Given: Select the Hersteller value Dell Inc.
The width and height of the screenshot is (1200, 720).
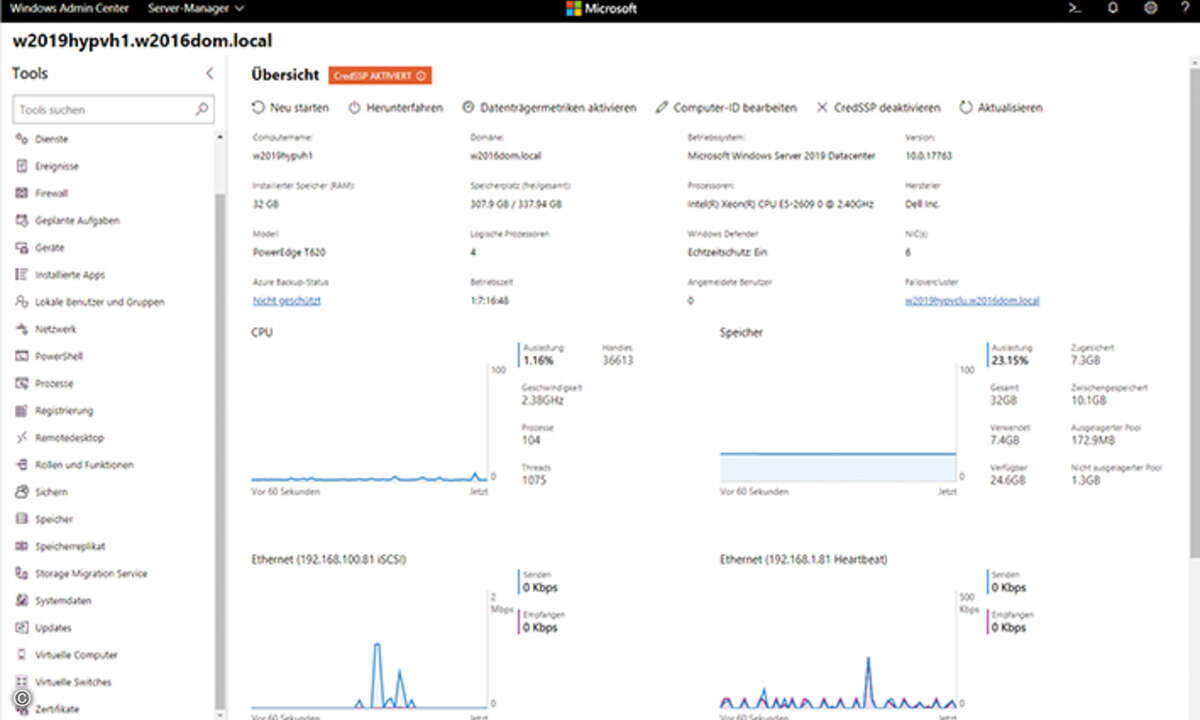Looking at the screenshot, I should point(924,204).
